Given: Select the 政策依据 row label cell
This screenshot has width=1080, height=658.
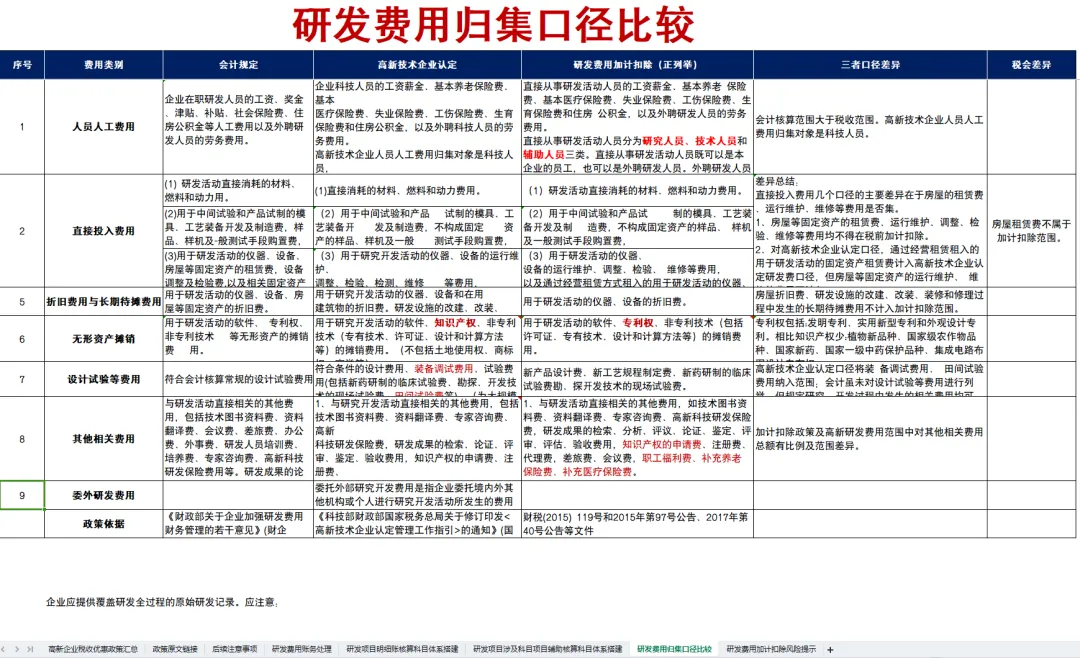Looking at the screenshot, I should [x=104, y=524].
